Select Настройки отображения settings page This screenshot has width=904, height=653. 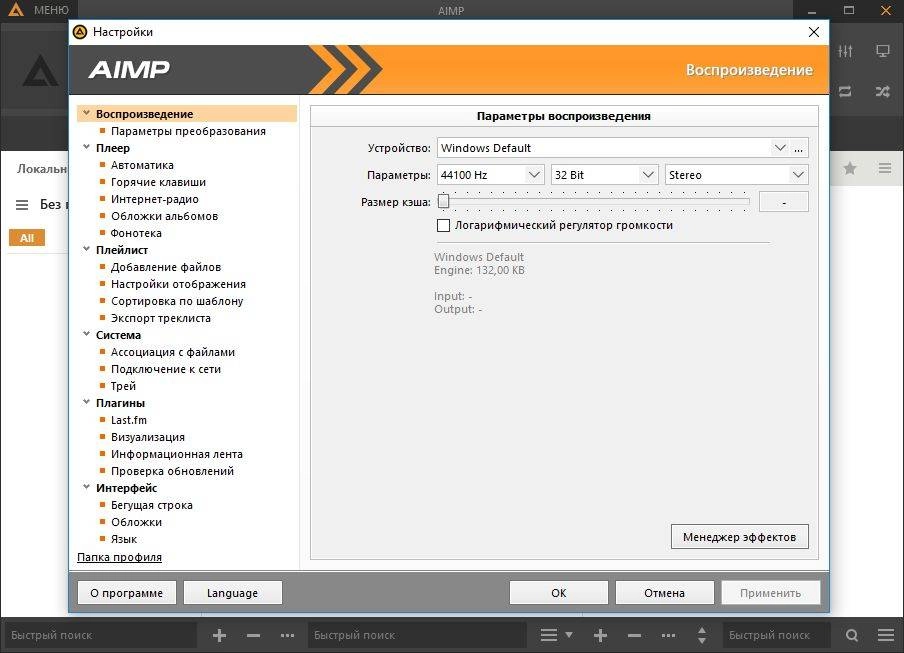click(178, 284)
